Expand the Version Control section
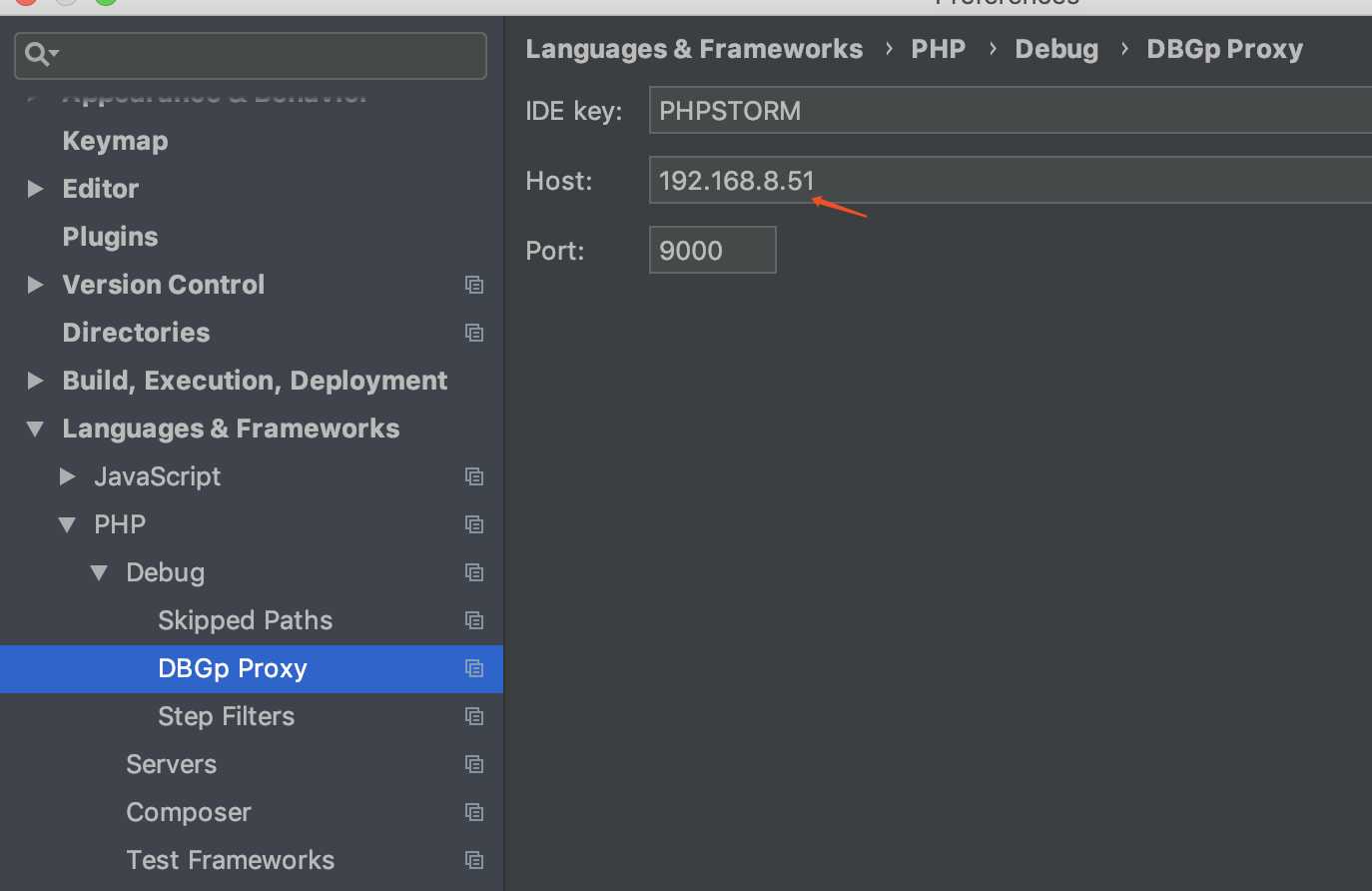 coord(36,285)
